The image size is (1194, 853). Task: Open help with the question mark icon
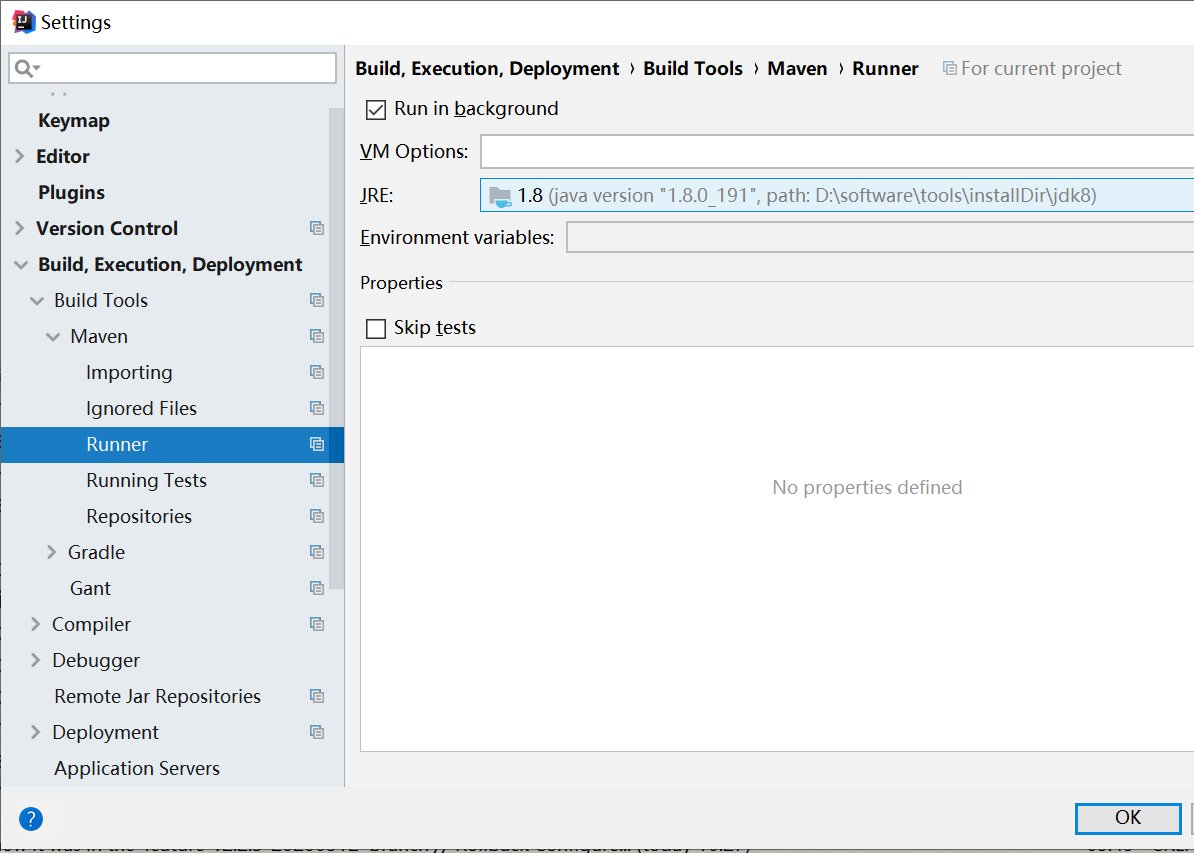click(x=30, y=819)
